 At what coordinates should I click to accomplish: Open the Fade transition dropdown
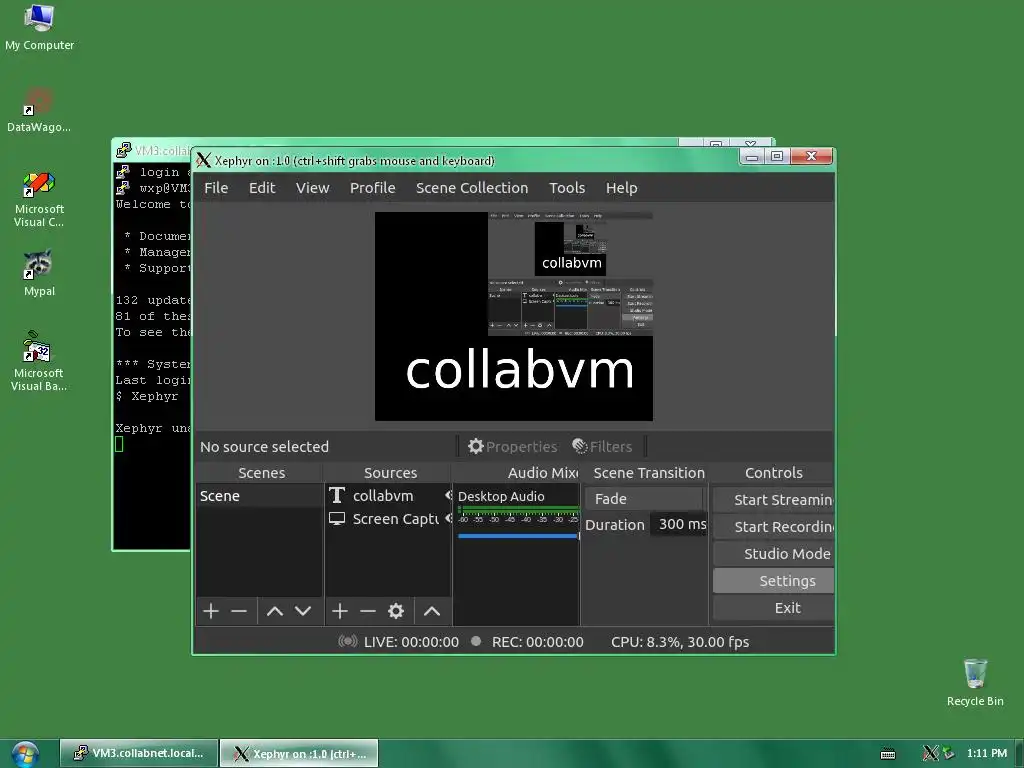[644, 499]
